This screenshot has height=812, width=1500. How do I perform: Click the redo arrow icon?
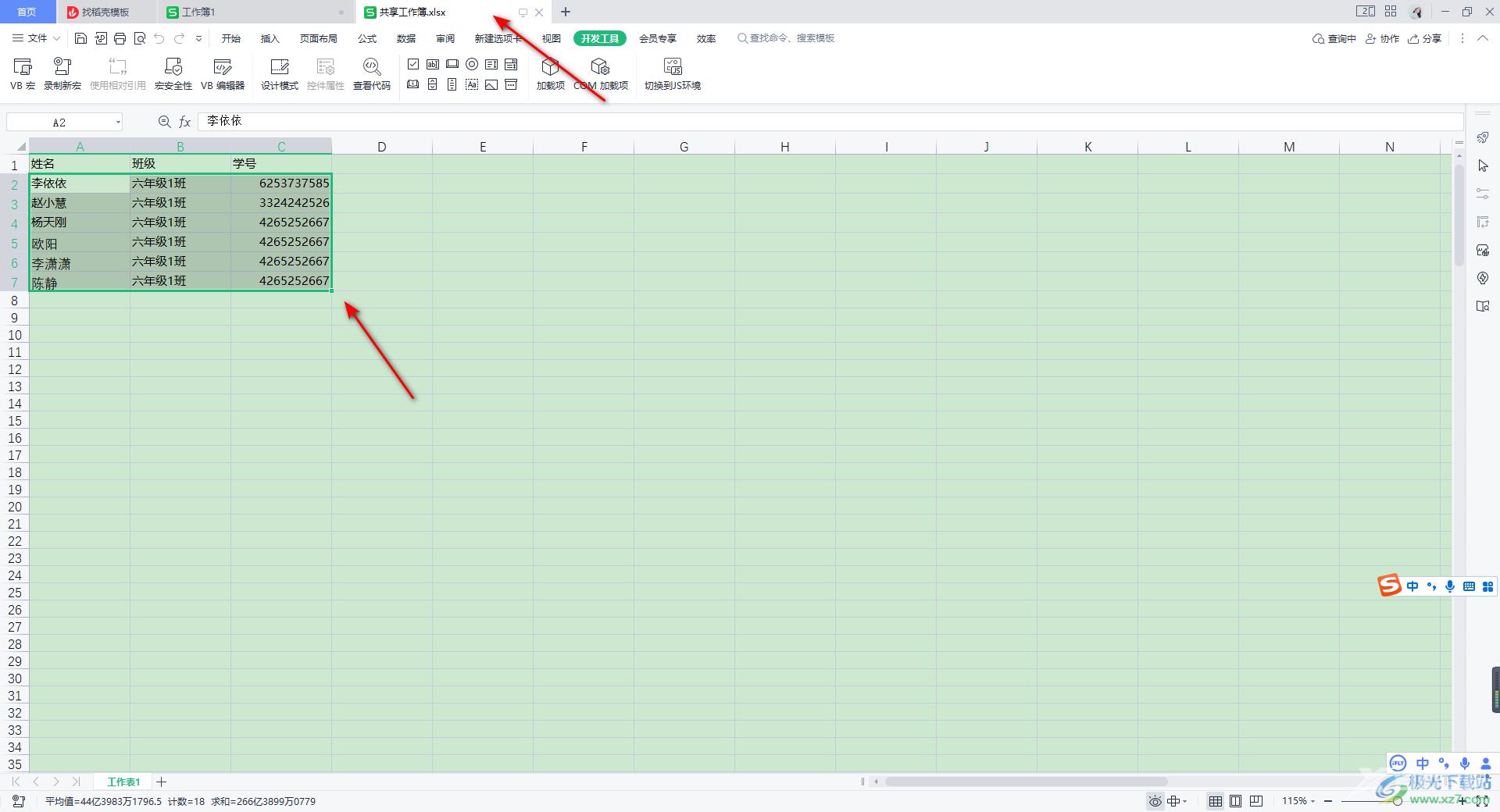(x=180, y=38)
